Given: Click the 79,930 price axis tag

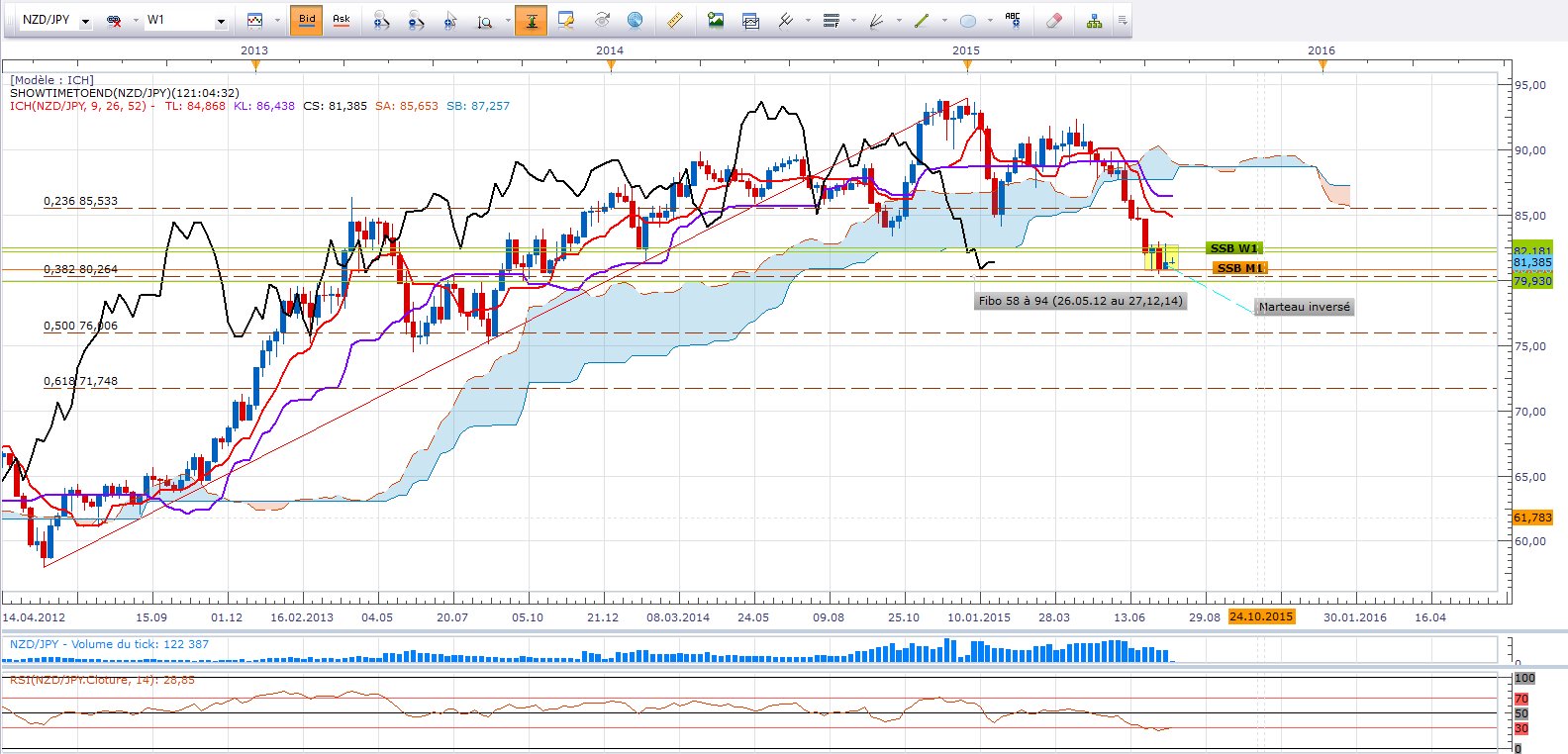Looking at the screenshot, I should (1532, 281).
